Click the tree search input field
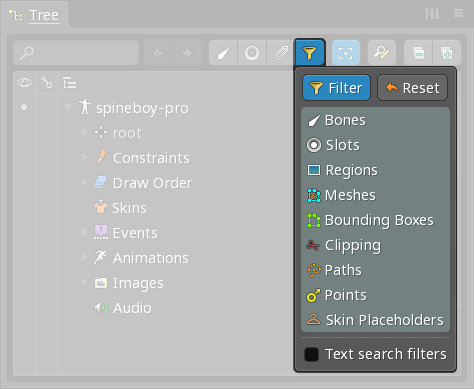474x389 pixels. [x=76, y=53]
